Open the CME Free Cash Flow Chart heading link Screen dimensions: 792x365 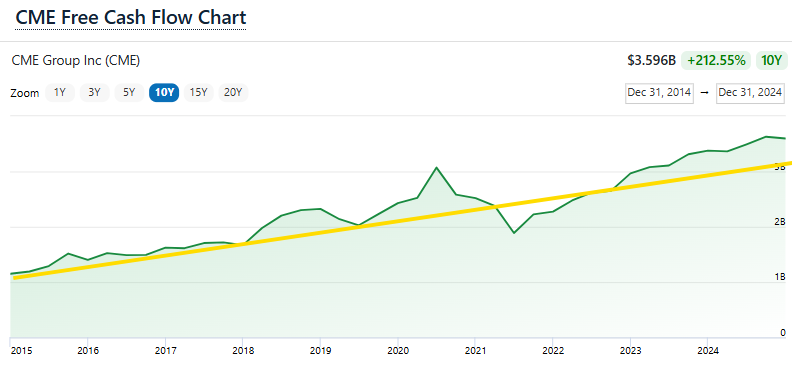coord(131,18)
